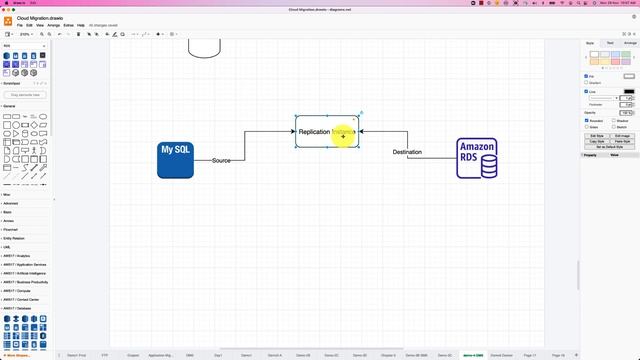
Task: Choose the light blue style preset swatch
Action: [616, 54]
